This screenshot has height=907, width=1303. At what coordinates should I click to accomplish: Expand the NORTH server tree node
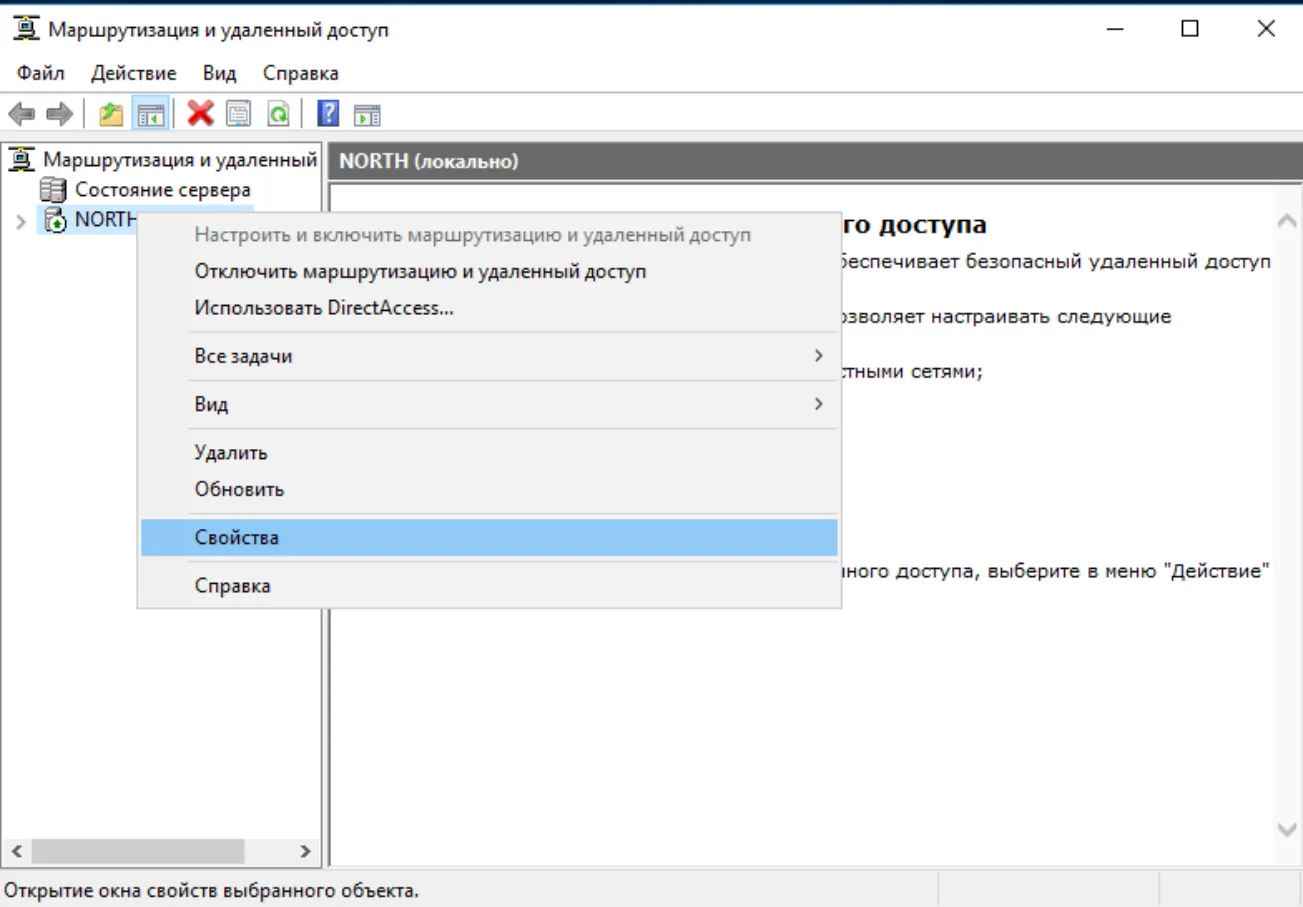pyautogui.click(x=21, y=221)
